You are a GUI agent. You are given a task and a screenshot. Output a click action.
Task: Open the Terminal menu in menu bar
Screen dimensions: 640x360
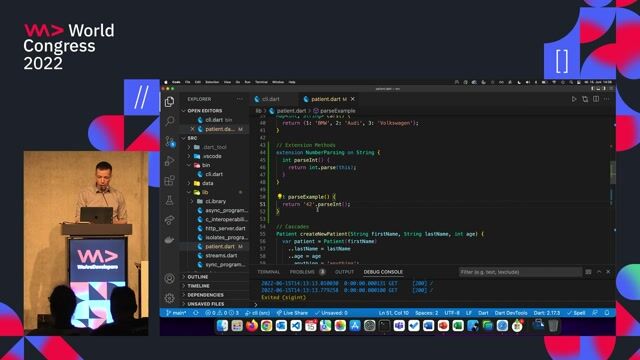pos(261,82)
